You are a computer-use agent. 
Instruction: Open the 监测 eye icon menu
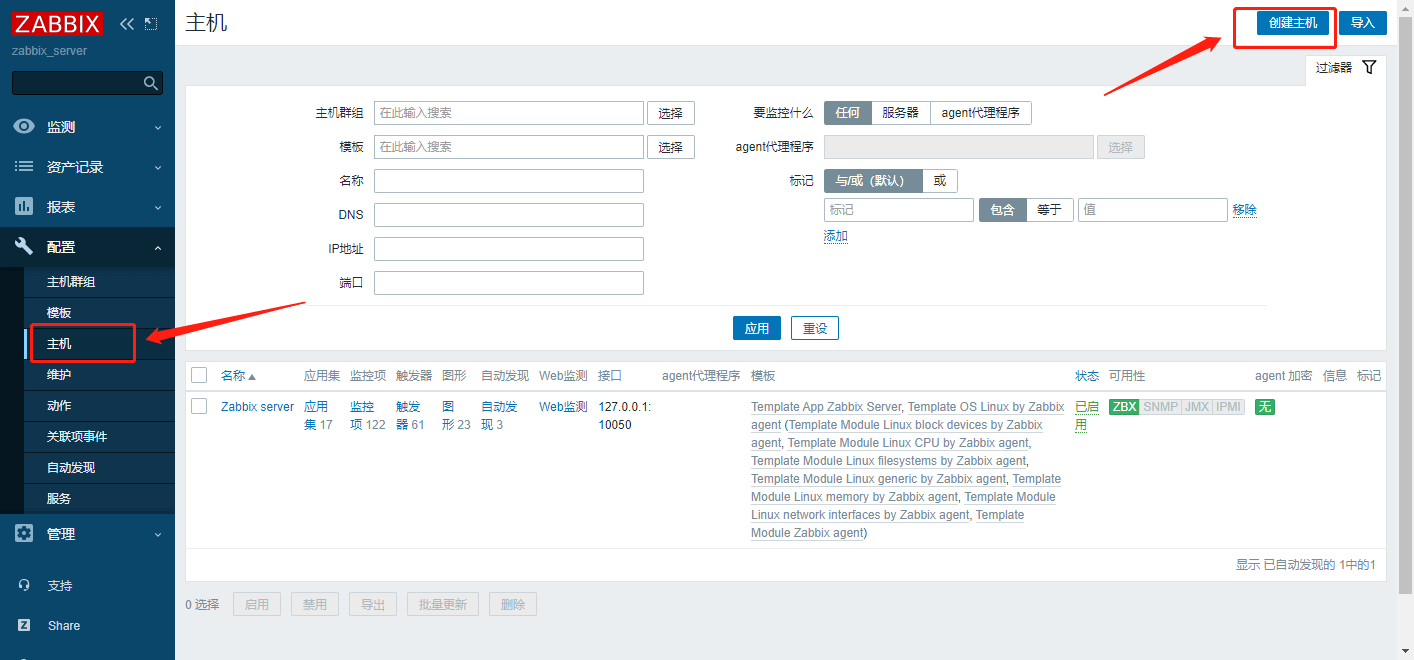[24, 127]
